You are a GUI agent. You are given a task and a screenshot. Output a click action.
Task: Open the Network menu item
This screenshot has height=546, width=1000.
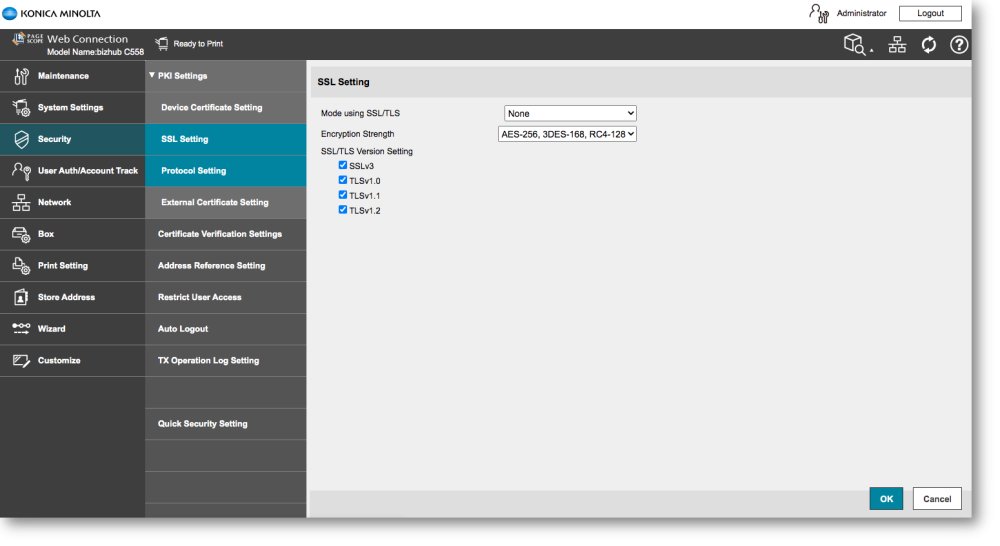tap(73, 202)
